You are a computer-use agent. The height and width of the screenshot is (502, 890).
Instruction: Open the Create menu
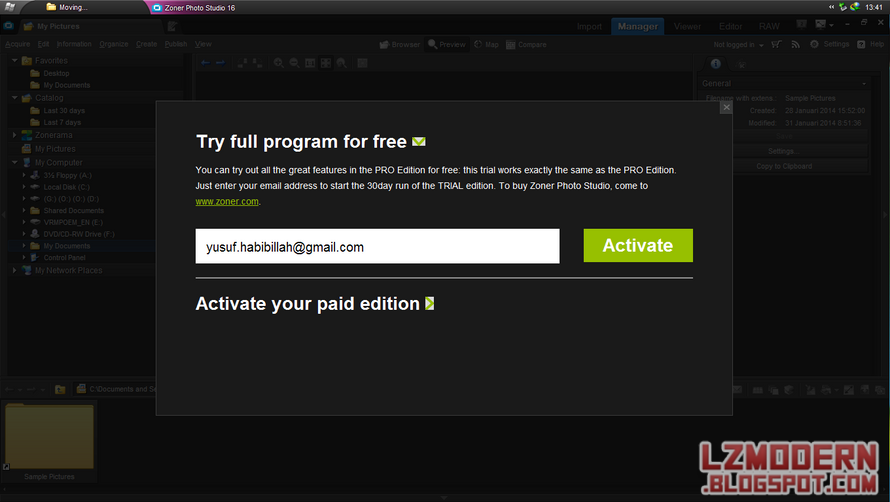pos(146,44)
